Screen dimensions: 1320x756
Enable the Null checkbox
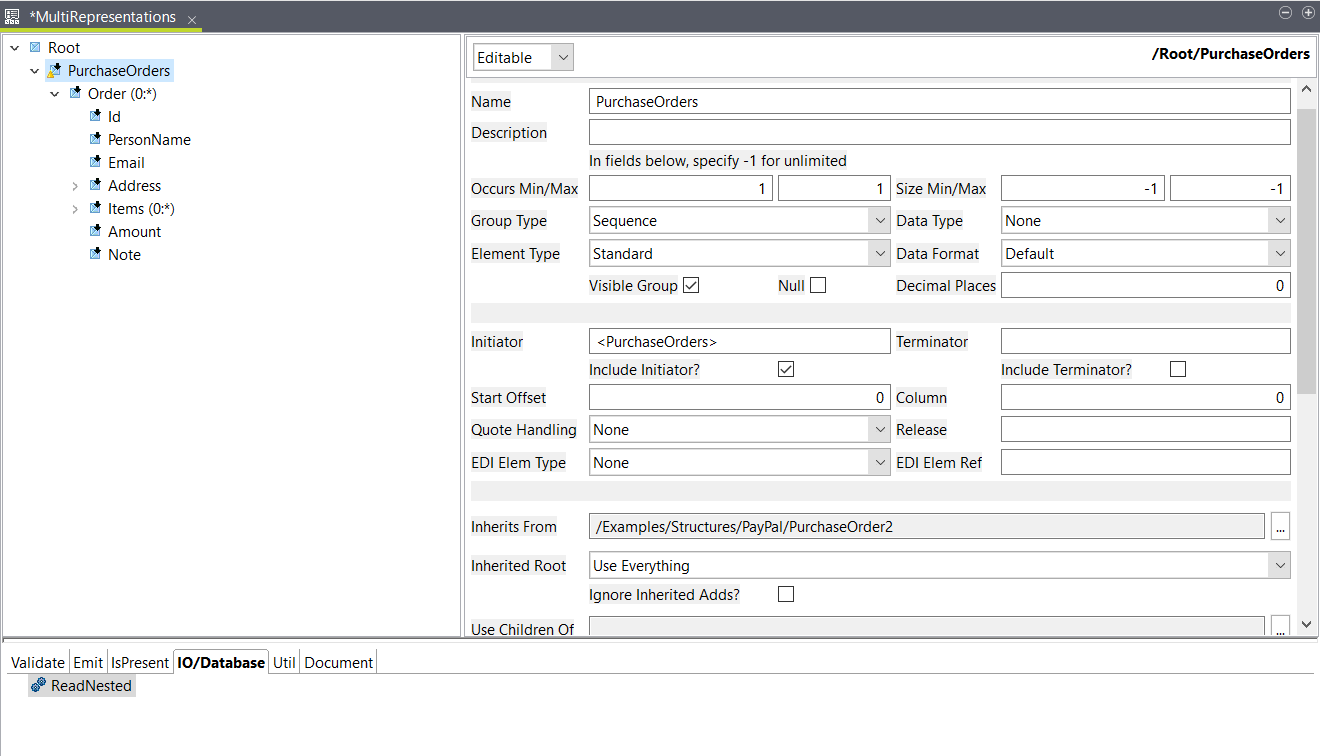[x=817, y=284]
